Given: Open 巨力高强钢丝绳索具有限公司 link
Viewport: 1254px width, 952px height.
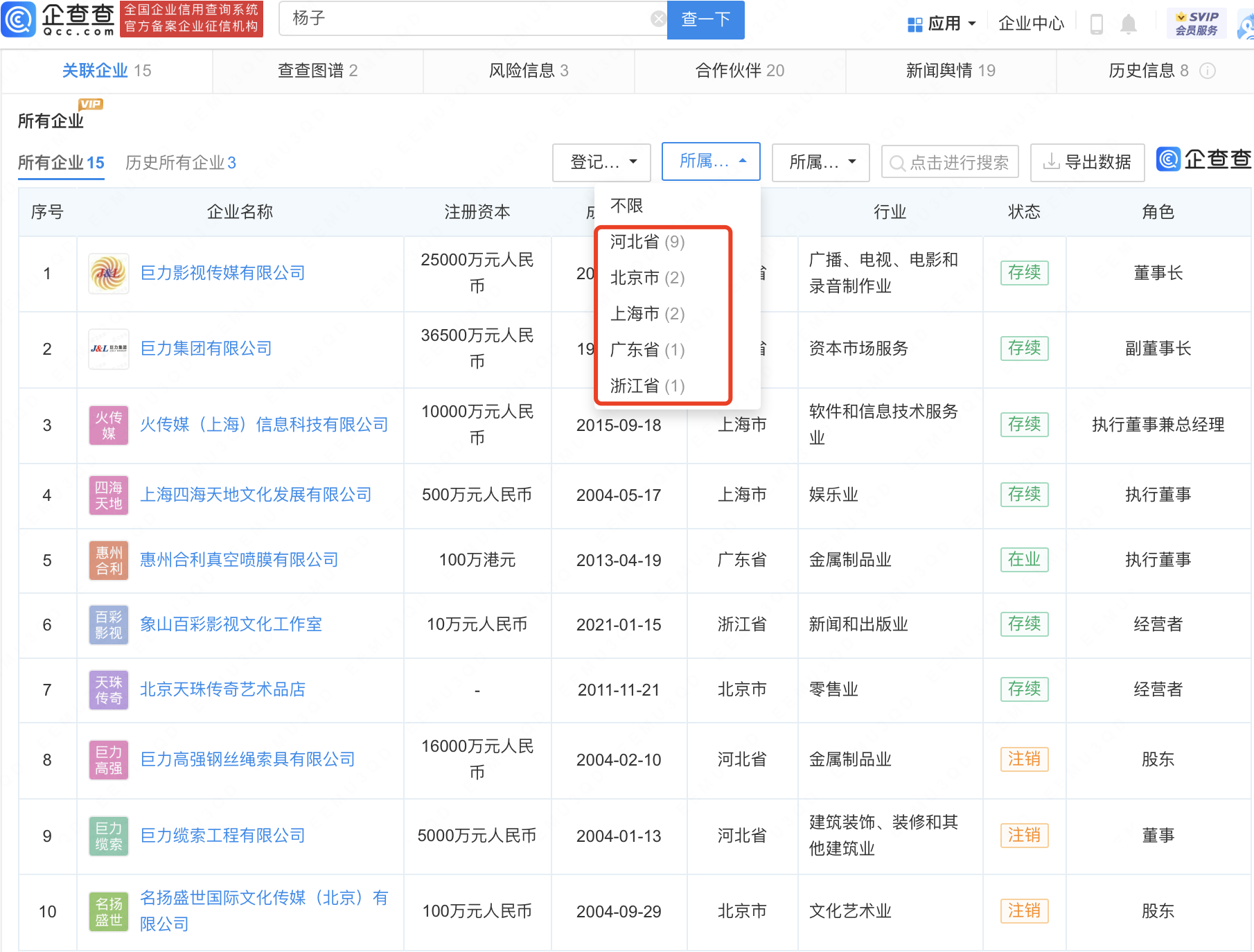Looking at the screenshot, I should 247,759.
